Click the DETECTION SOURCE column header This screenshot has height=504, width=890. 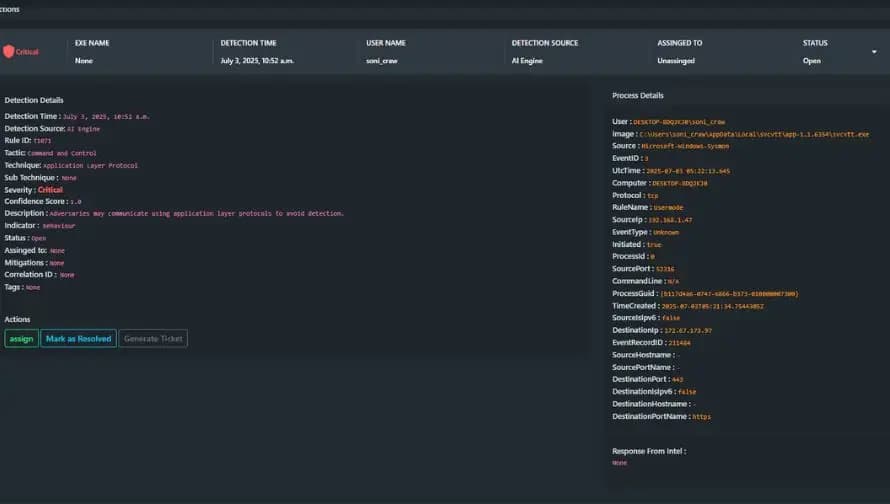(544, 43)
